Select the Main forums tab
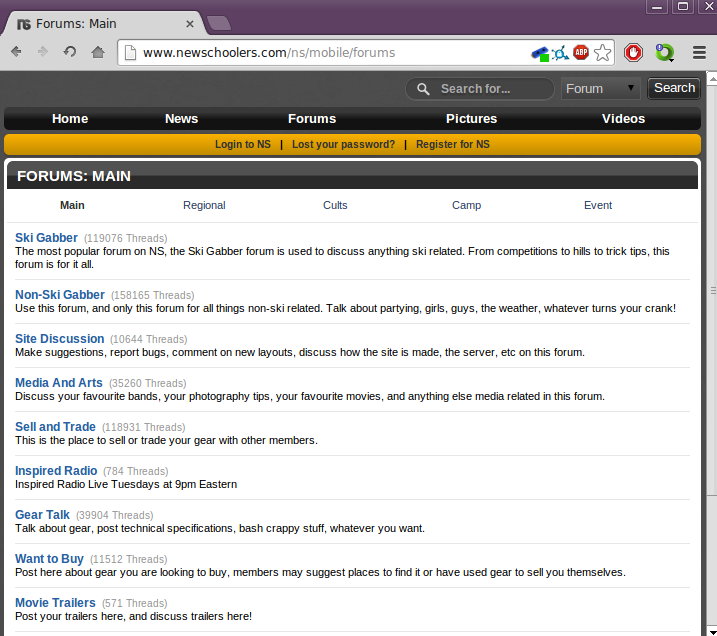This screenshot has width=717, height=636. (x=72, y=205)
